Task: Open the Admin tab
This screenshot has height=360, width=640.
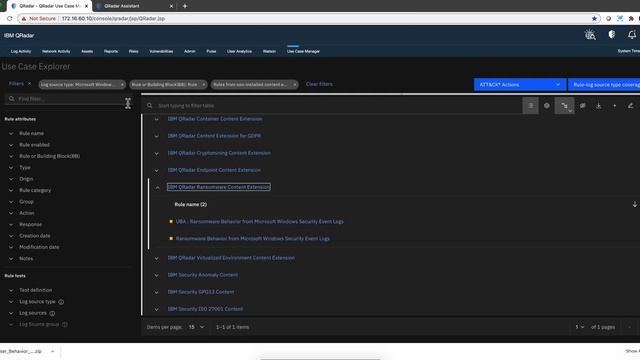Action: click(x=189, y=51)
